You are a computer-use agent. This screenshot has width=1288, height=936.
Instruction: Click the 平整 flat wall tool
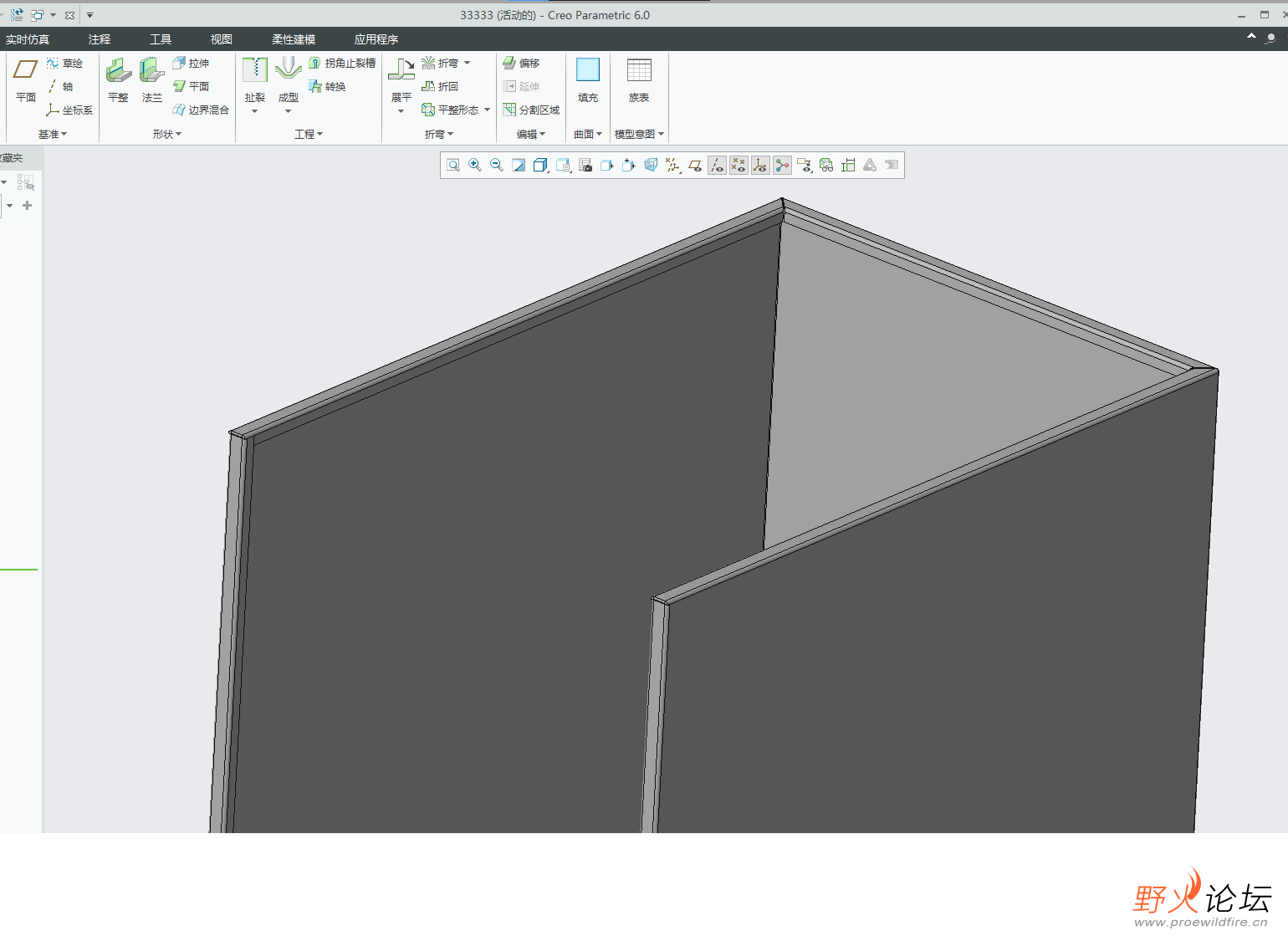coord(118,79)
